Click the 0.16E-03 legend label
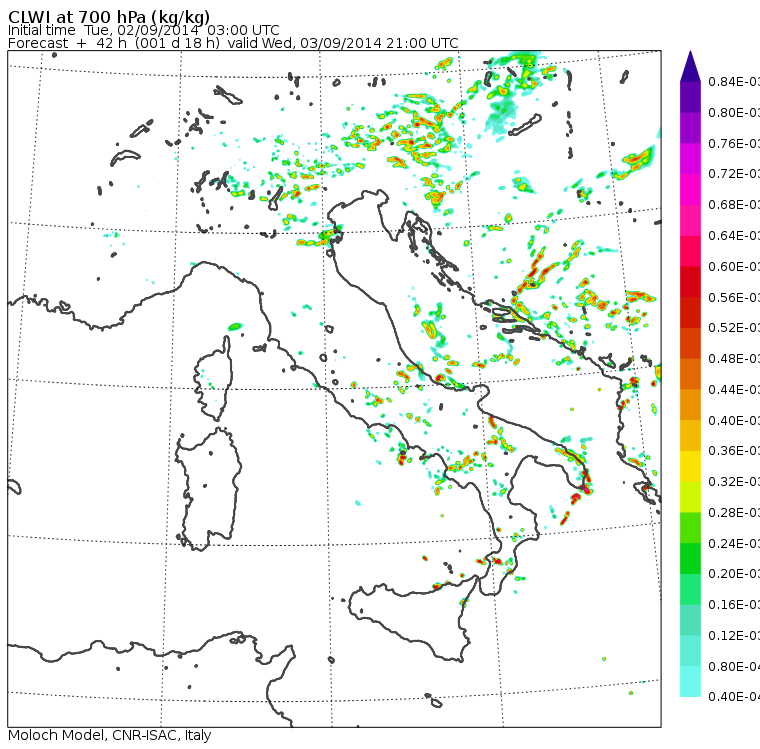The height and width of the screenshot is (749, 760). coord(734,605)
